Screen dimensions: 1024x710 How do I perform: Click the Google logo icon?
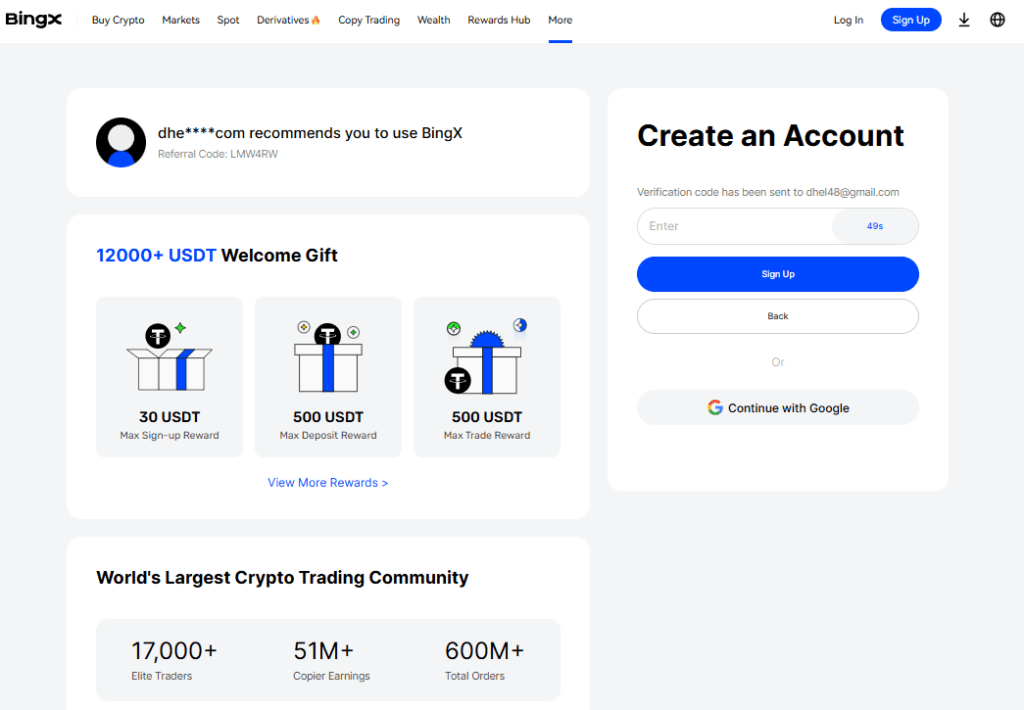[715, 408]
